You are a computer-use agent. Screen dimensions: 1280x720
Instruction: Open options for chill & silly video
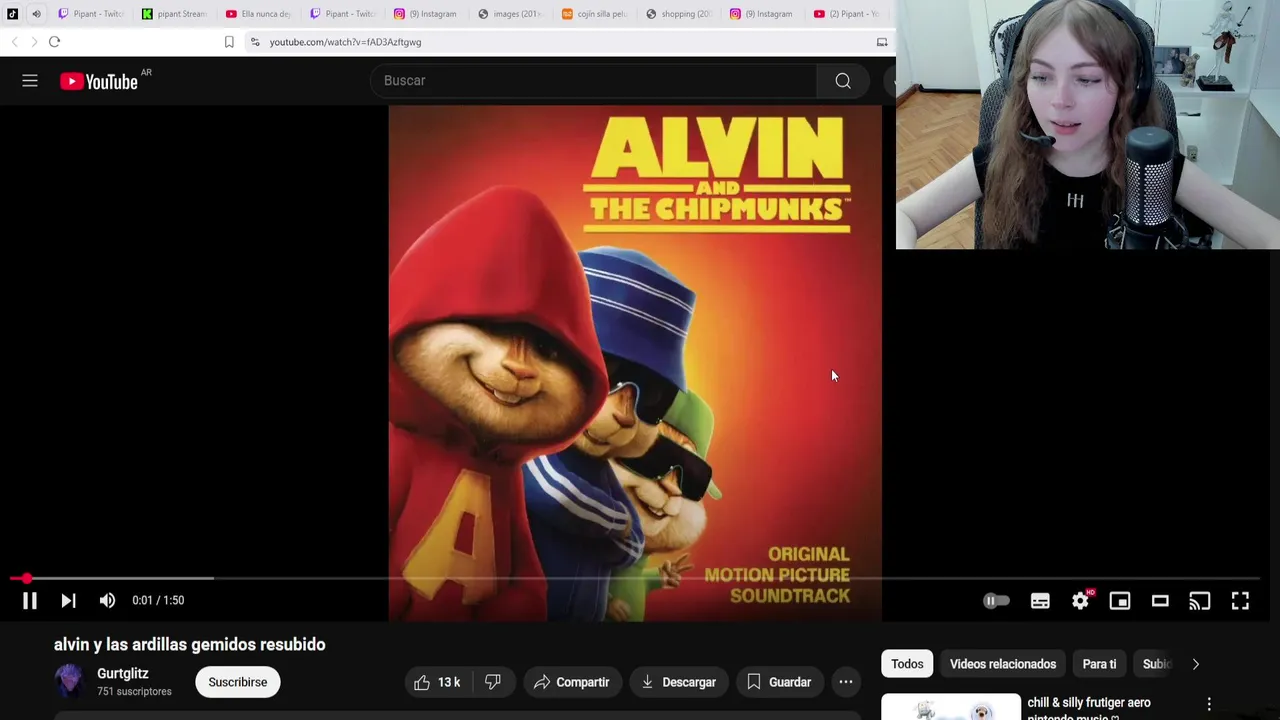click(x=1209, y=704)
